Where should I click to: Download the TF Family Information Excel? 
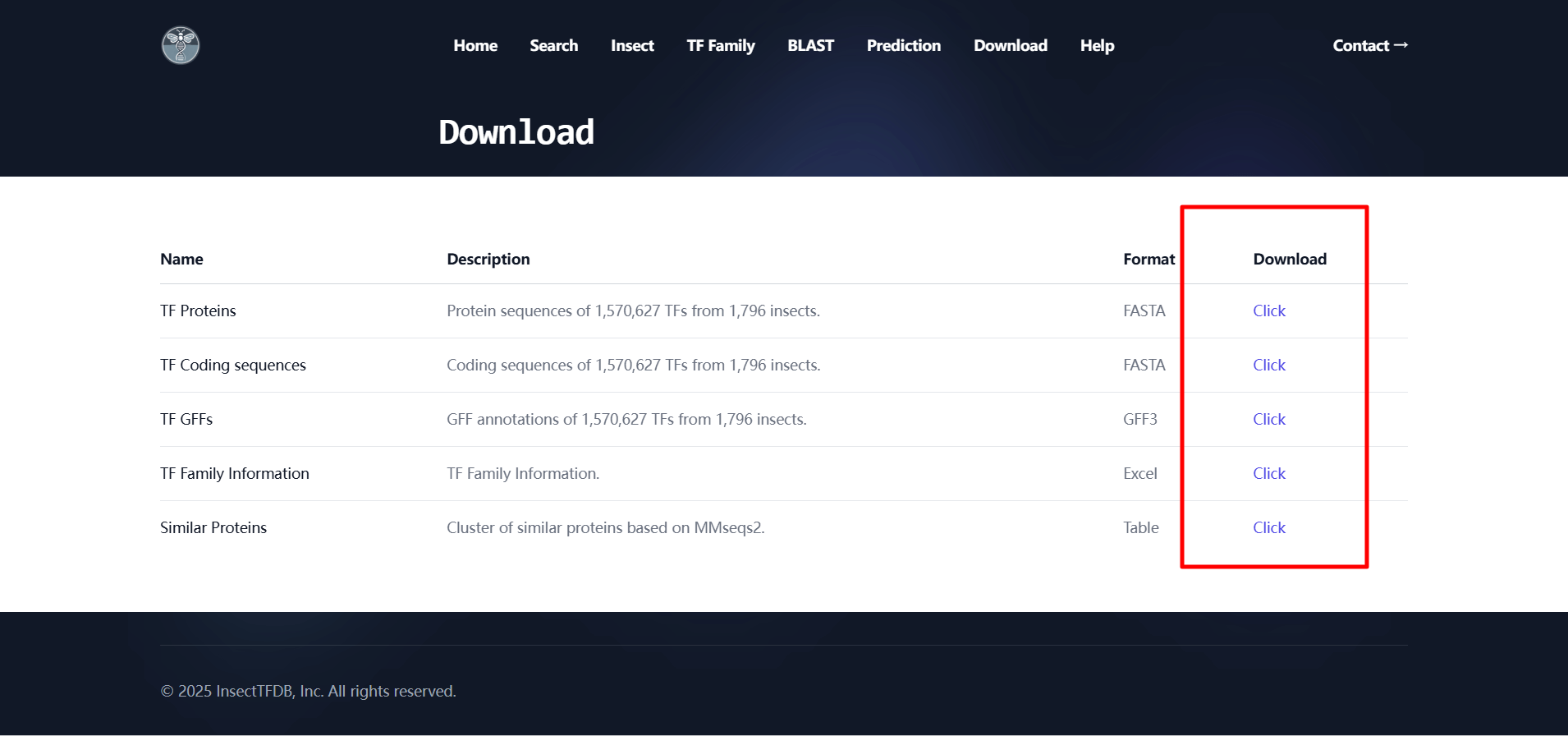pyautogui.click(x=1268, y=474)
